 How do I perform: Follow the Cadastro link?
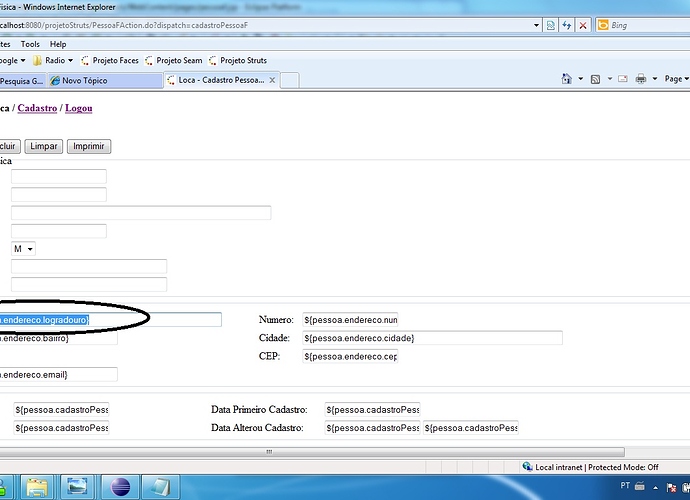37,108
